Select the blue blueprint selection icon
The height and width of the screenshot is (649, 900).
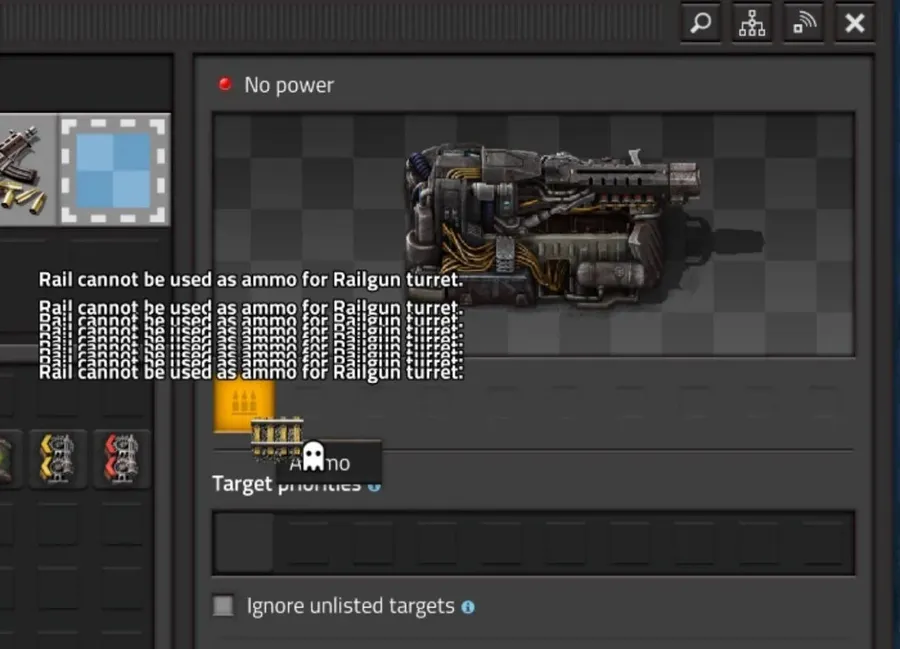click(113, 170)
